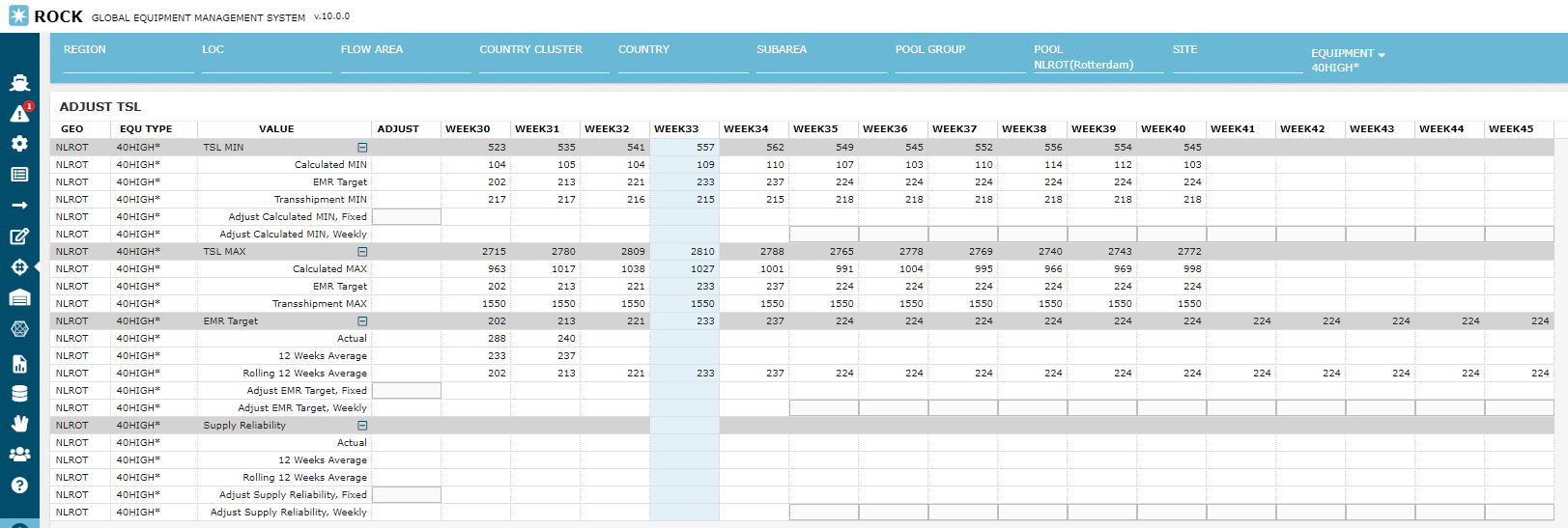Open the list view sidebar icon

[x=19, y=175]
